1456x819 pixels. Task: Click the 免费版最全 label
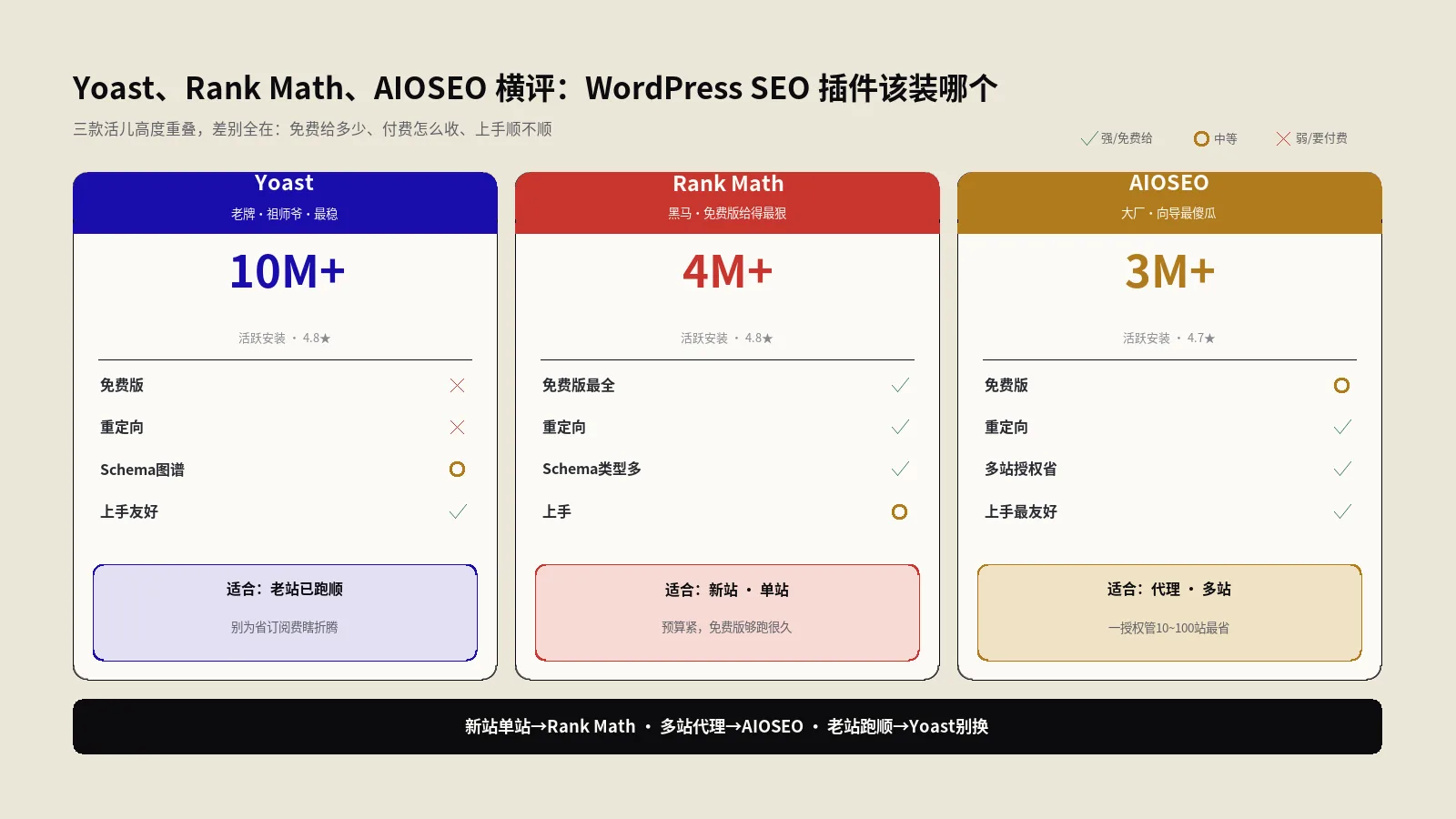click(x=579, y=386)
